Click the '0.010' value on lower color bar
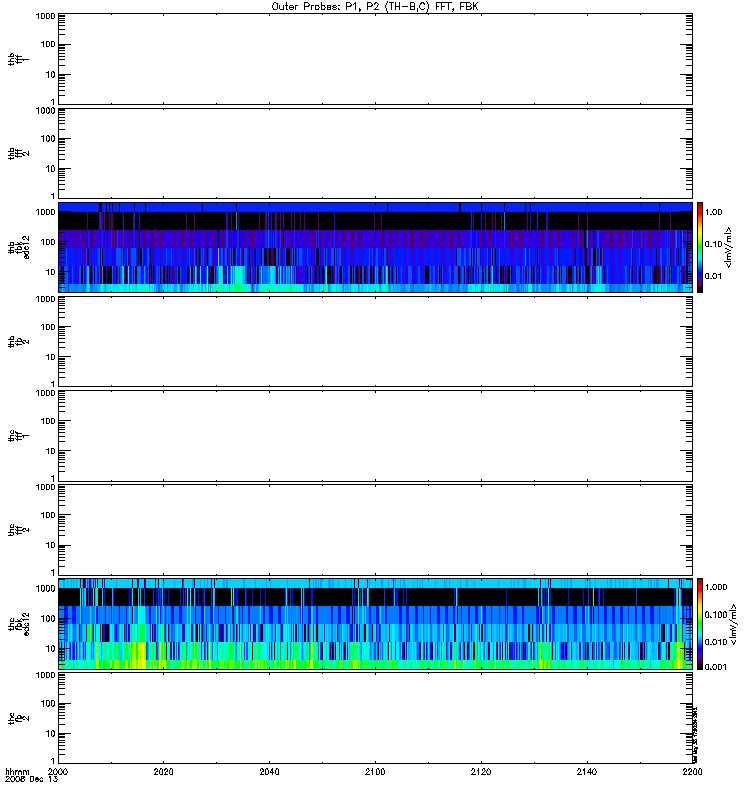Screen dimensions: 750x800 coord(716,642)
